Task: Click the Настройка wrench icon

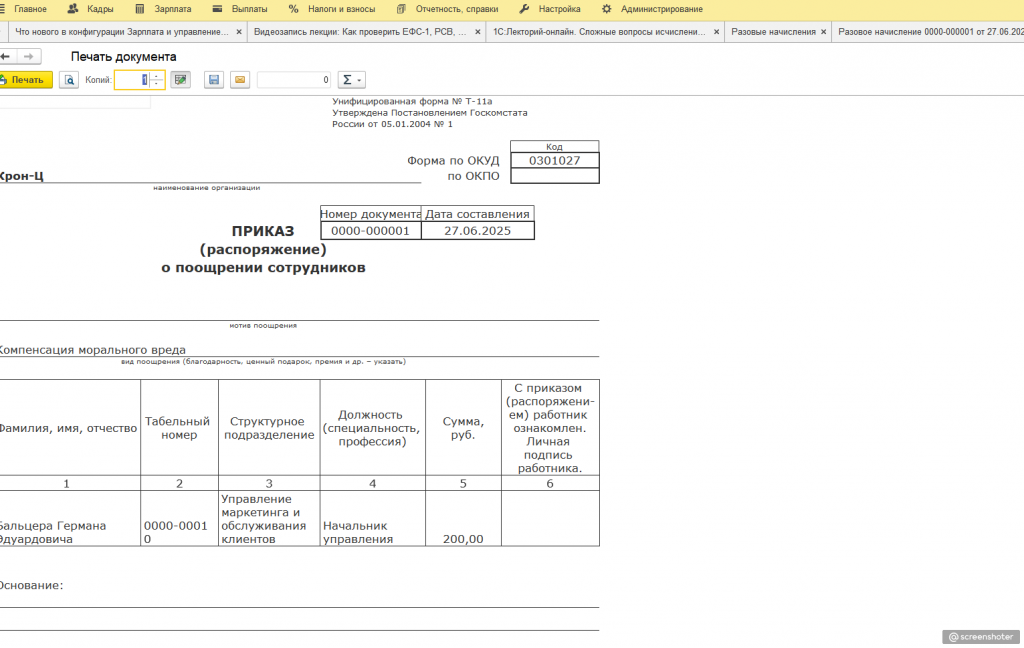Action: tap(524, 9)
